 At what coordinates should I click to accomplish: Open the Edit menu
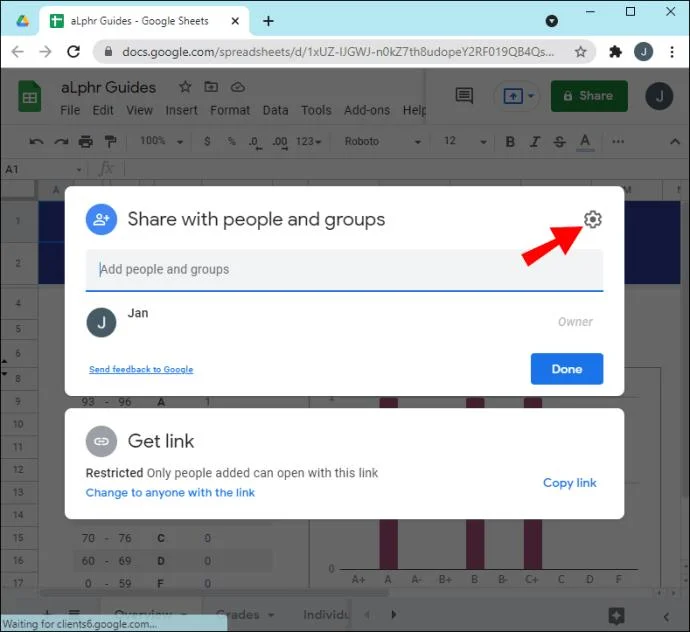[103, 110]
